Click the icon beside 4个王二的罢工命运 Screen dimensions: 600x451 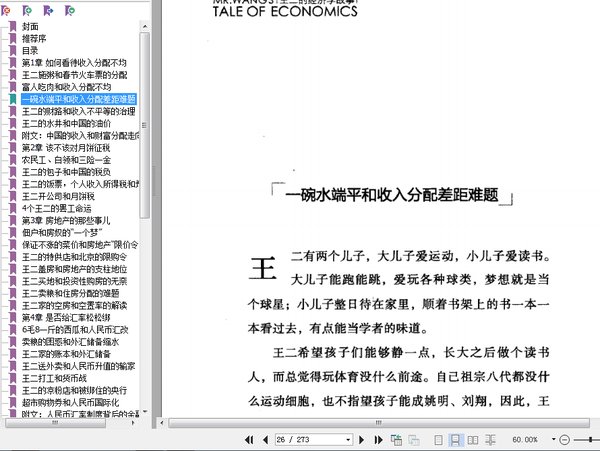coord(13,208)
